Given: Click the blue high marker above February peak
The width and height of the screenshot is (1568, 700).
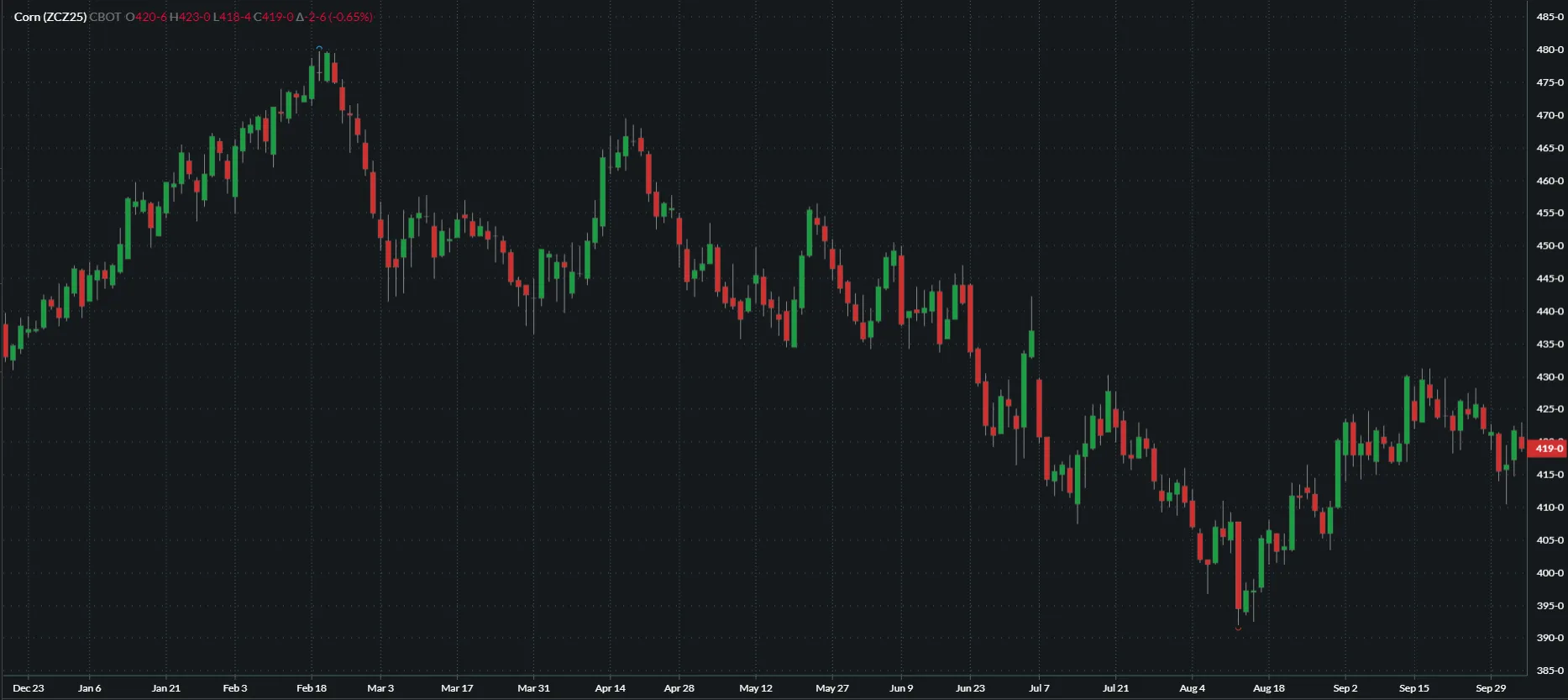Looking at the screenshot, I should click(319, 48).
